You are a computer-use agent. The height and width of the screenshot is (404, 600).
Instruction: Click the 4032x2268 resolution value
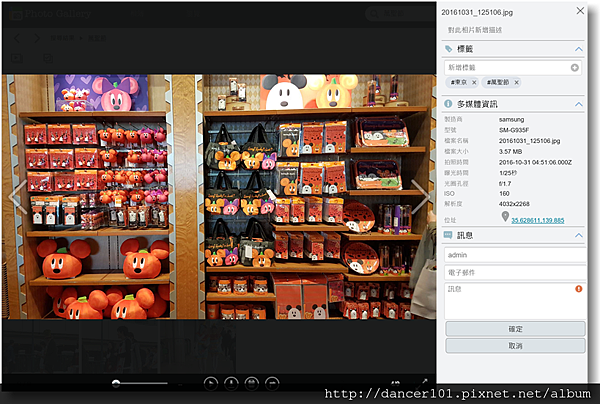coord(514,204)
